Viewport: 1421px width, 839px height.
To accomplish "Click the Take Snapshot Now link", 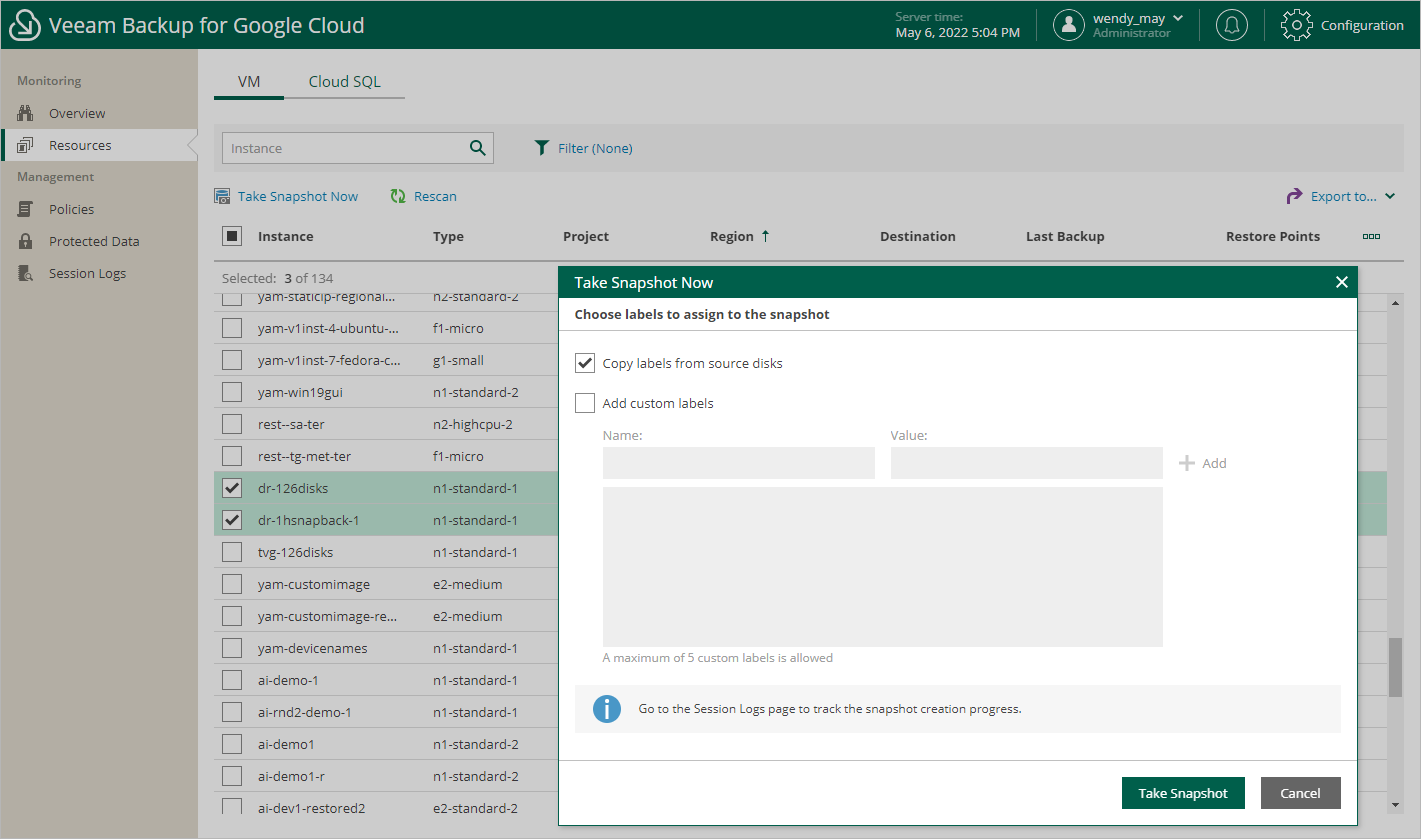I will (298, 196).
